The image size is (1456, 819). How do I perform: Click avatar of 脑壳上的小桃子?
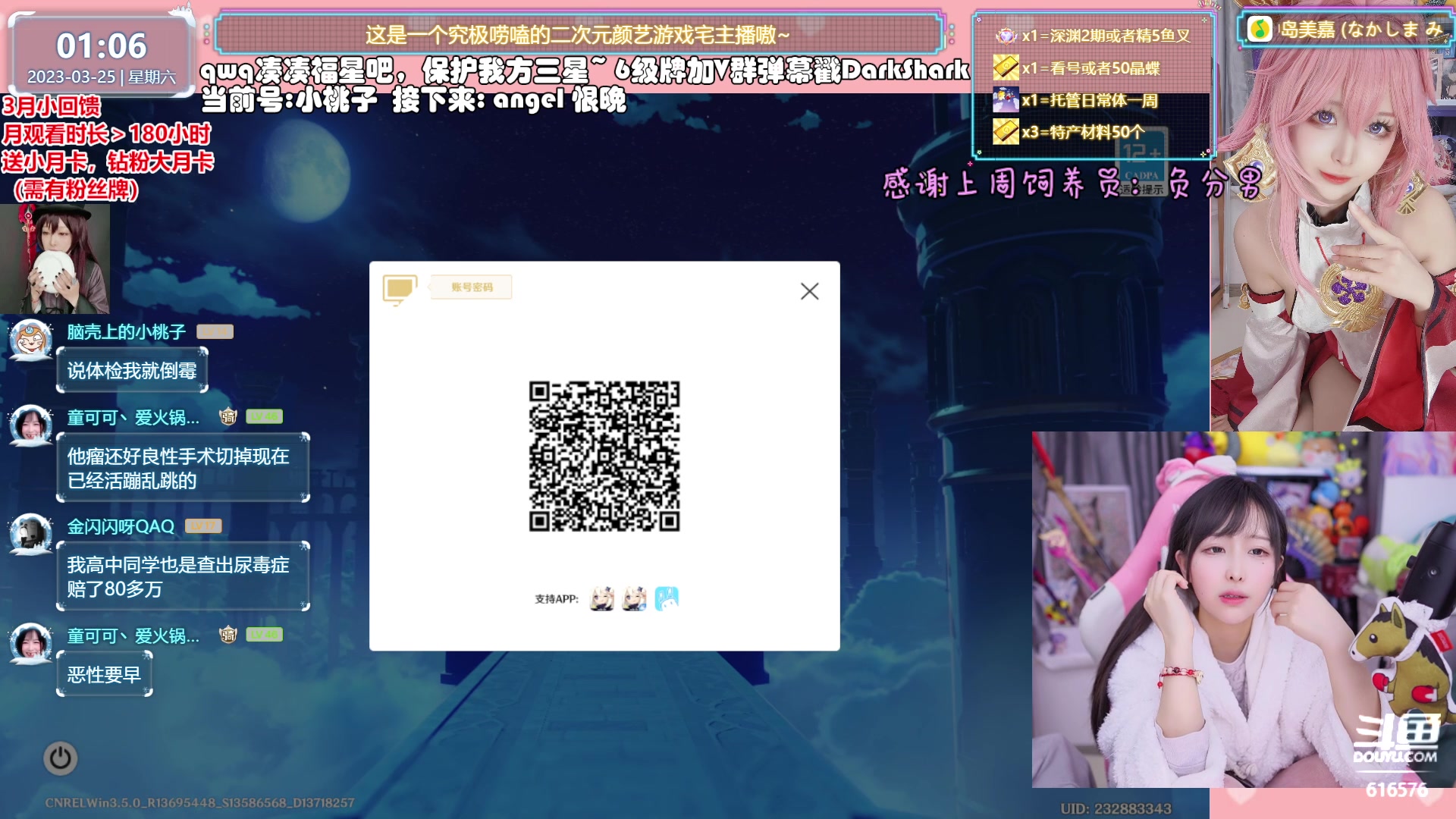[30, 340]
